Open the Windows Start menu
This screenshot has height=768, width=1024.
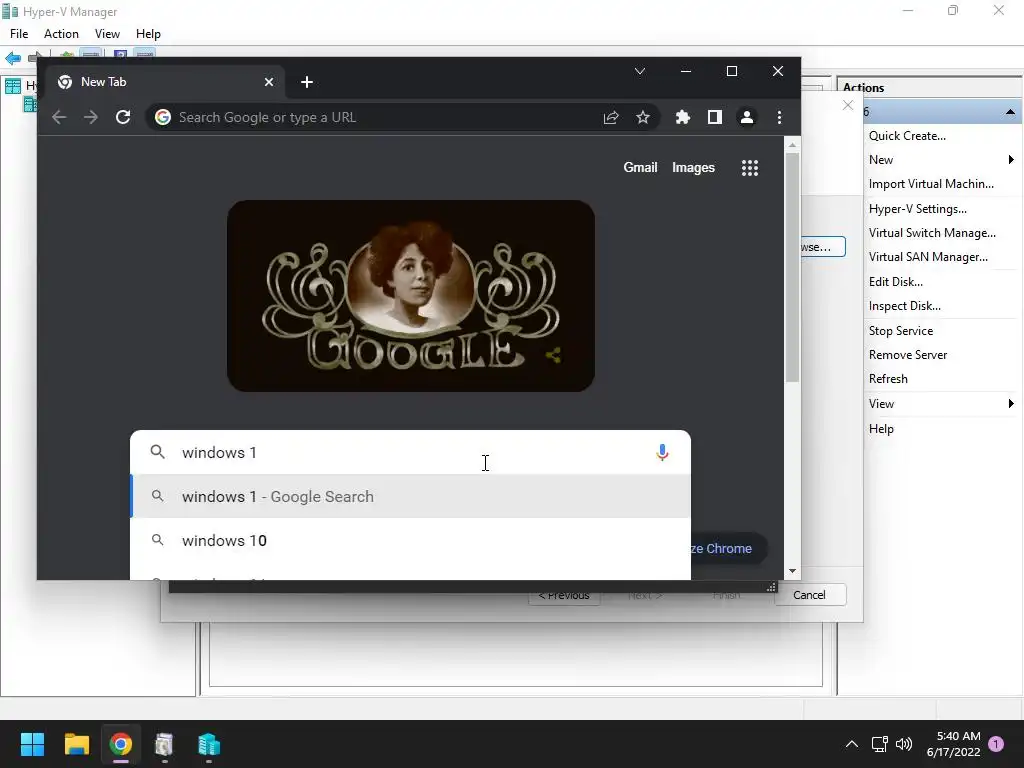32,744
